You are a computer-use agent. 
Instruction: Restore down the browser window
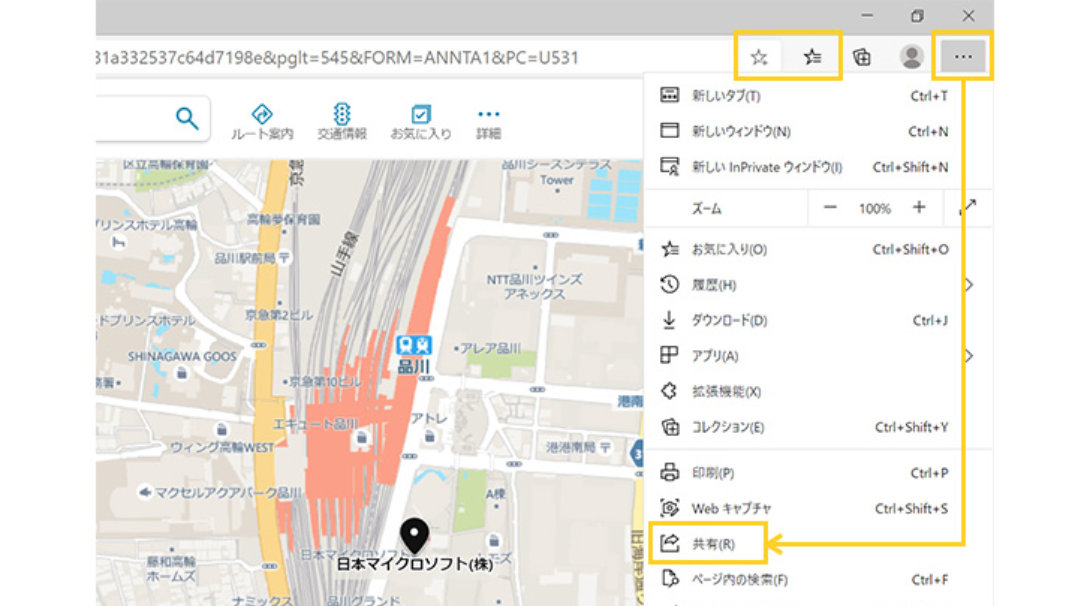coord(917,15)
